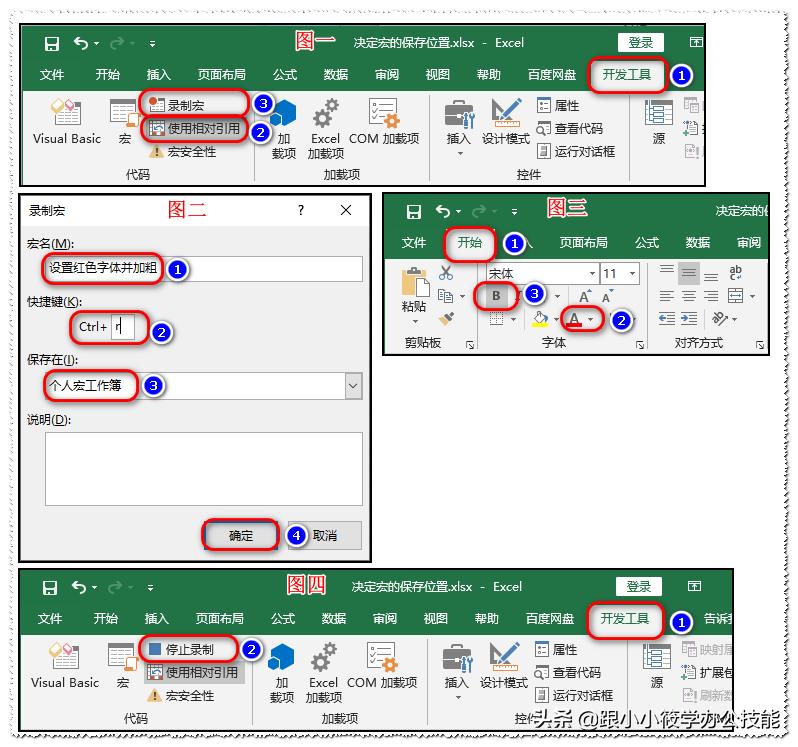Click 确定 in the 录制宏 dialog
Image resolution: width=798 pixels, height=747 pixels.
[x=241, y=536]
